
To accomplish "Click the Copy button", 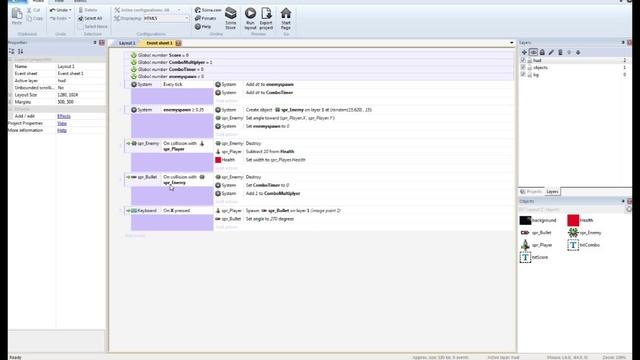I will pos(35,18).
